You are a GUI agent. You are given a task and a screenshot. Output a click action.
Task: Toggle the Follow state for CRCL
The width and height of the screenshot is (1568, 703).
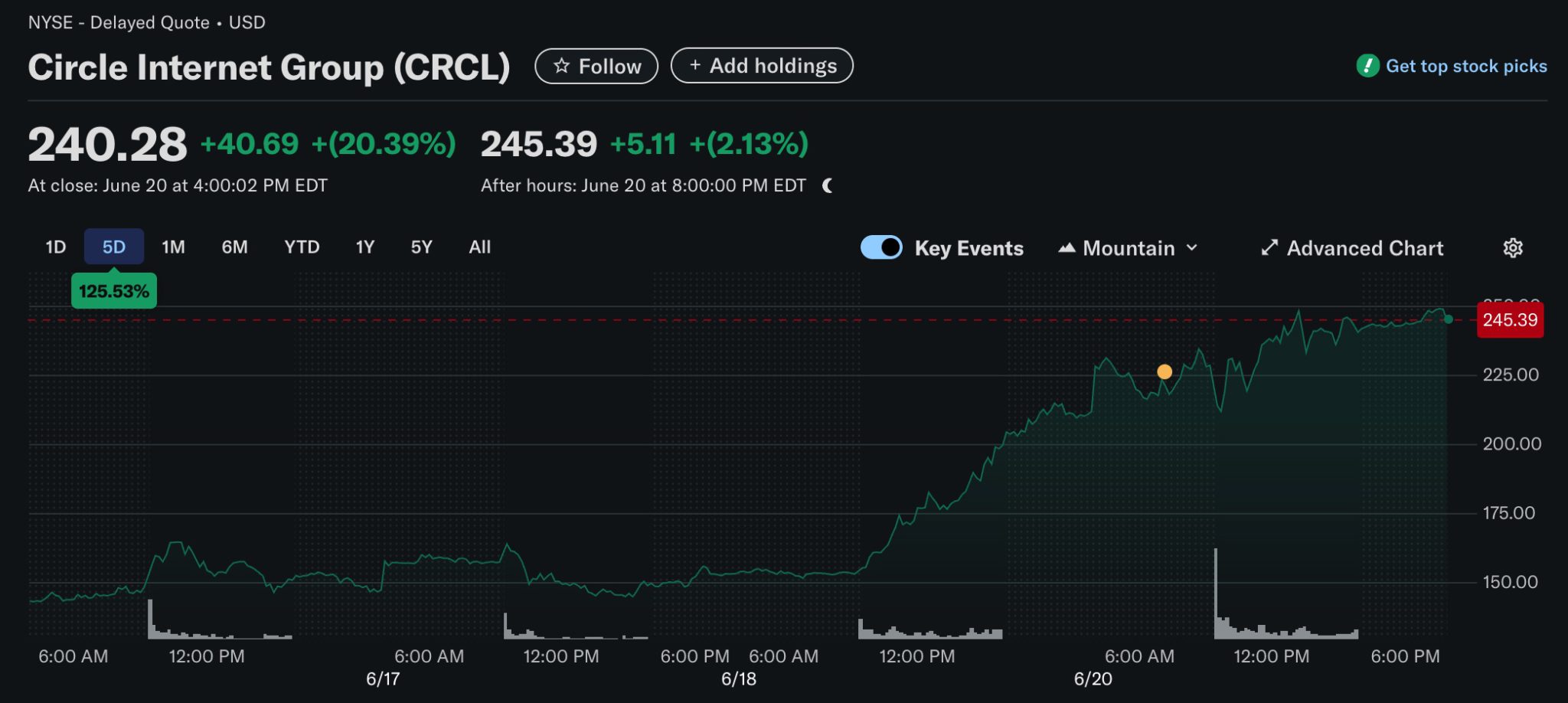click(597, 66)
